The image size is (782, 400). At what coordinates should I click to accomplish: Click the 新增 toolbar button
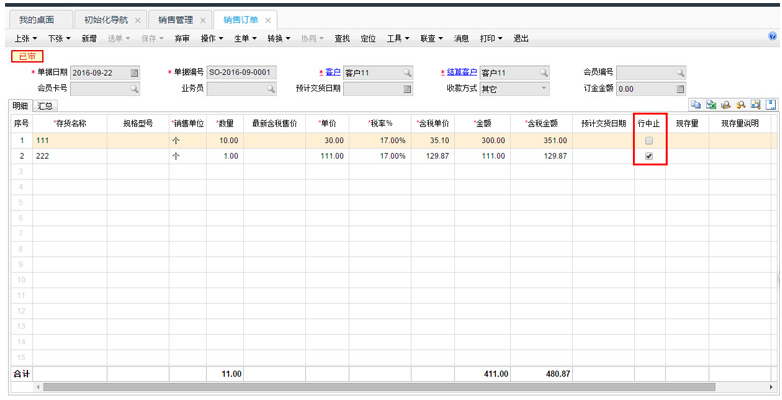(89, 38)
